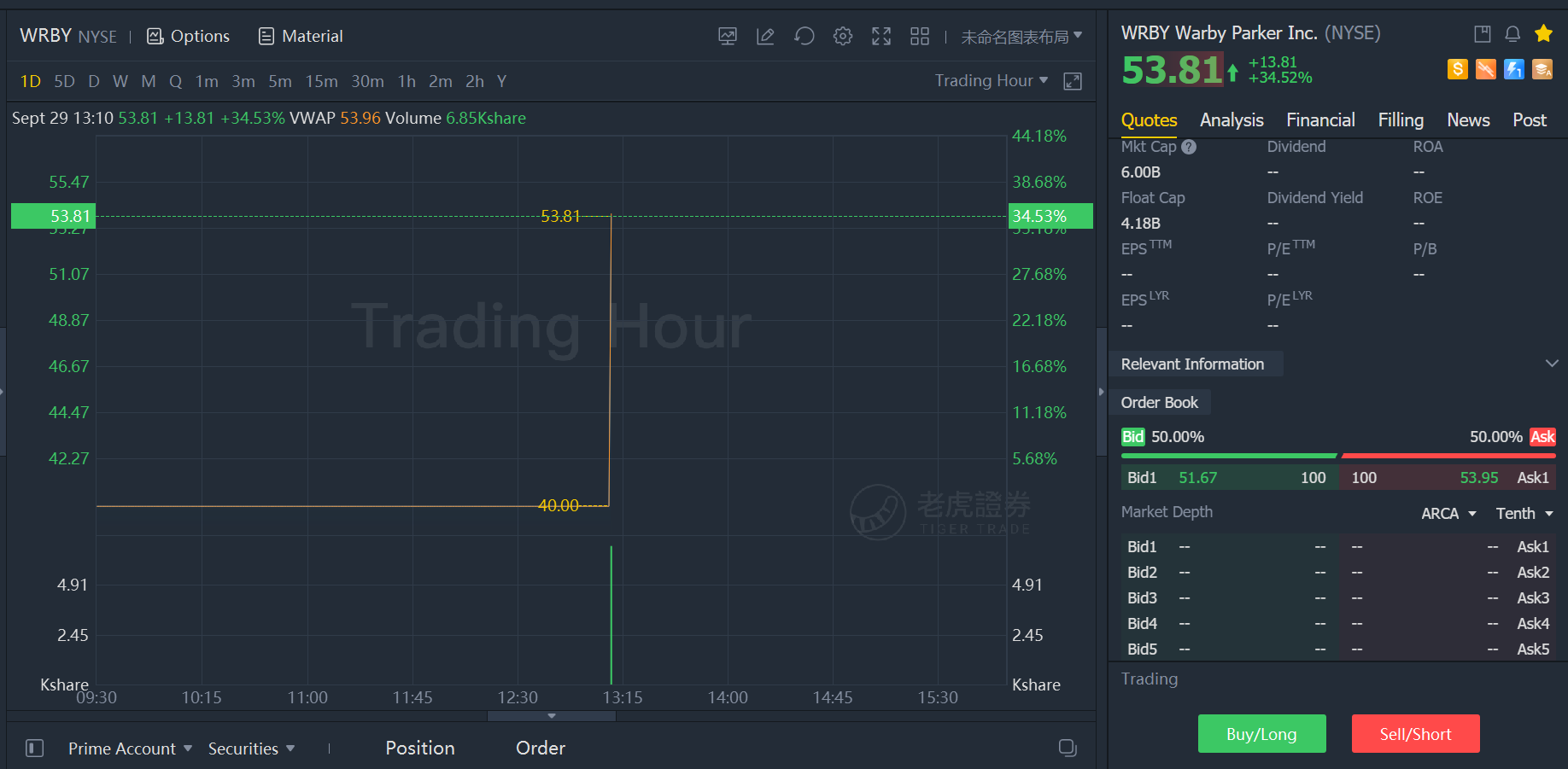
Task: Click the WRBY ticker symbol in the chart header
Action: 45,36
